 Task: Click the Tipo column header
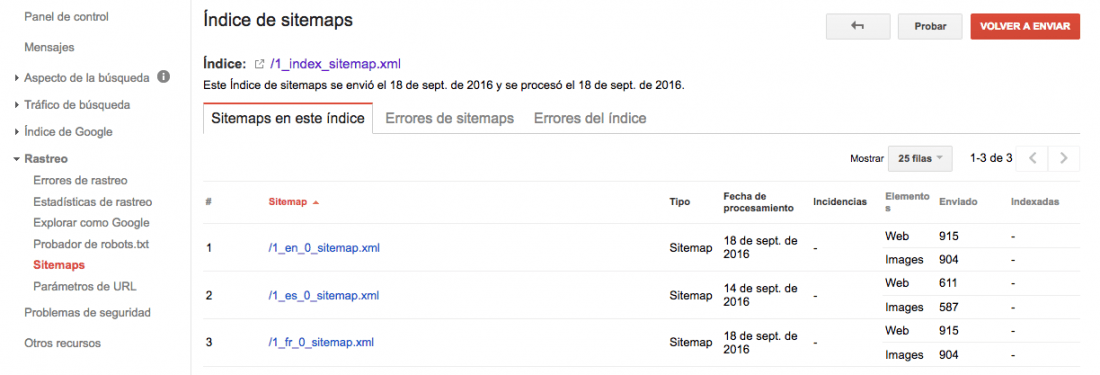(x=680, y=202)
